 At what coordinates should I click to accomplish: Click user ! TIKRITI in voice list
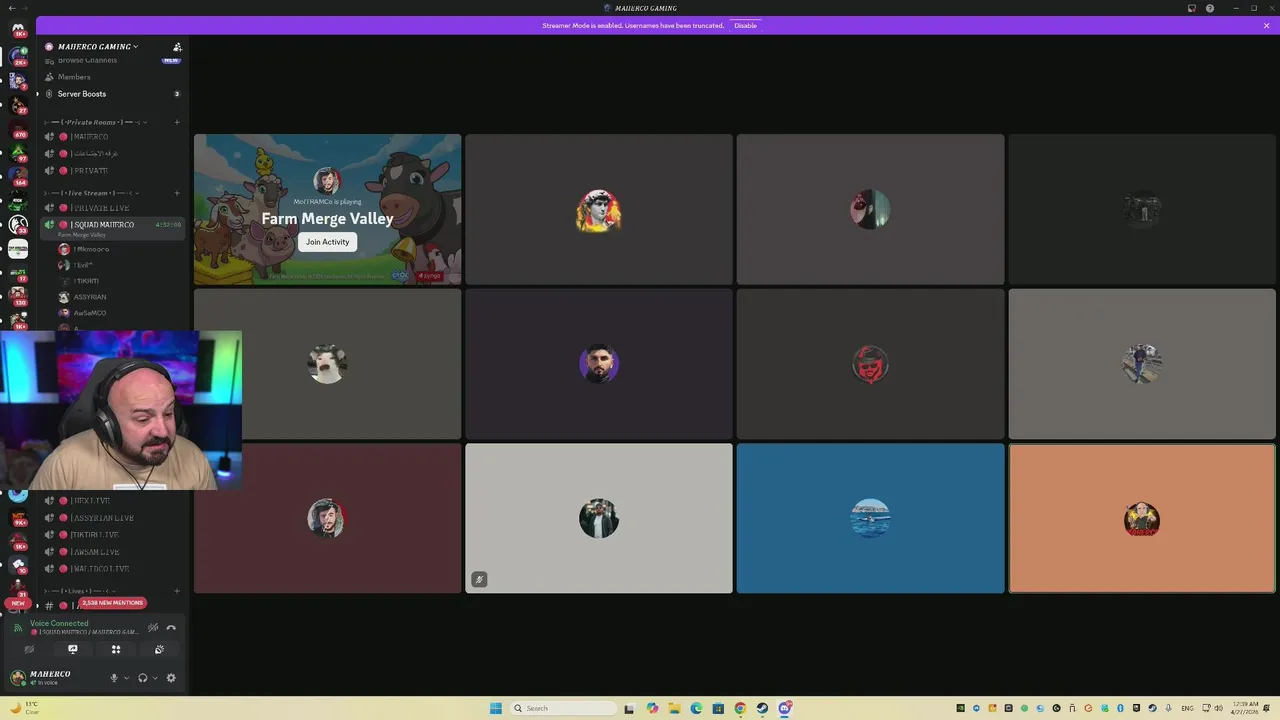86,281
